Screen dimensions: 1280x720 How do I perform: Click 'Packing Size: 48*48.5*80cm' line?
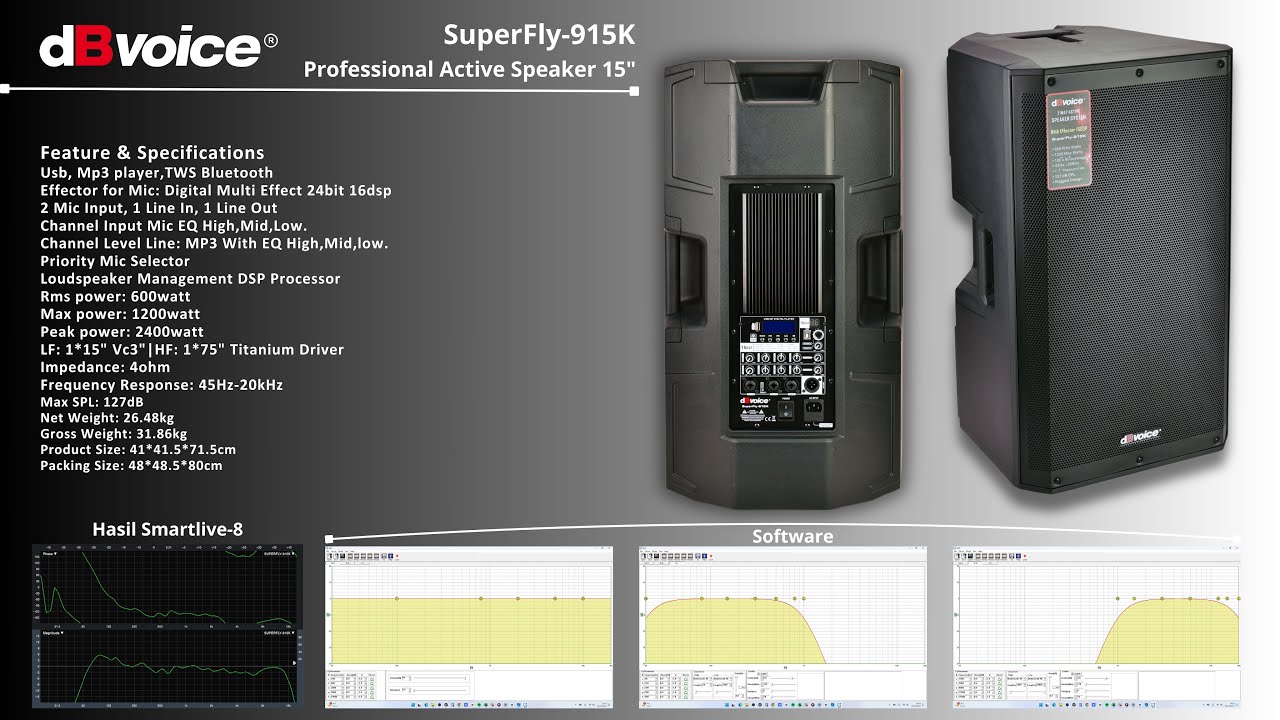pos(131,466)
